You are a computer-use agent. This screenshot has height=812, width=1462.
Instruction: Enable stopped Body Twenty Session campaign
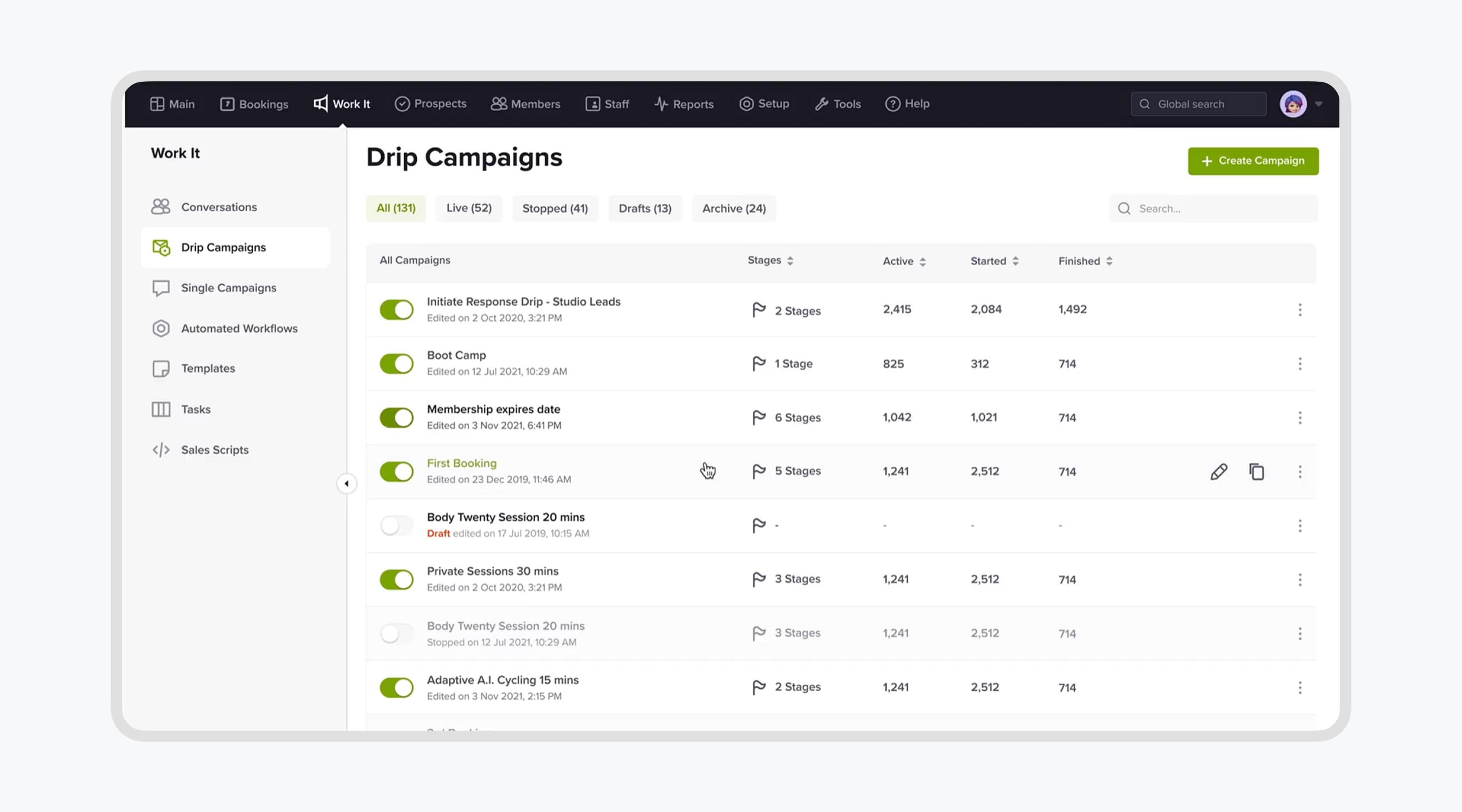[x=396, y=633]
